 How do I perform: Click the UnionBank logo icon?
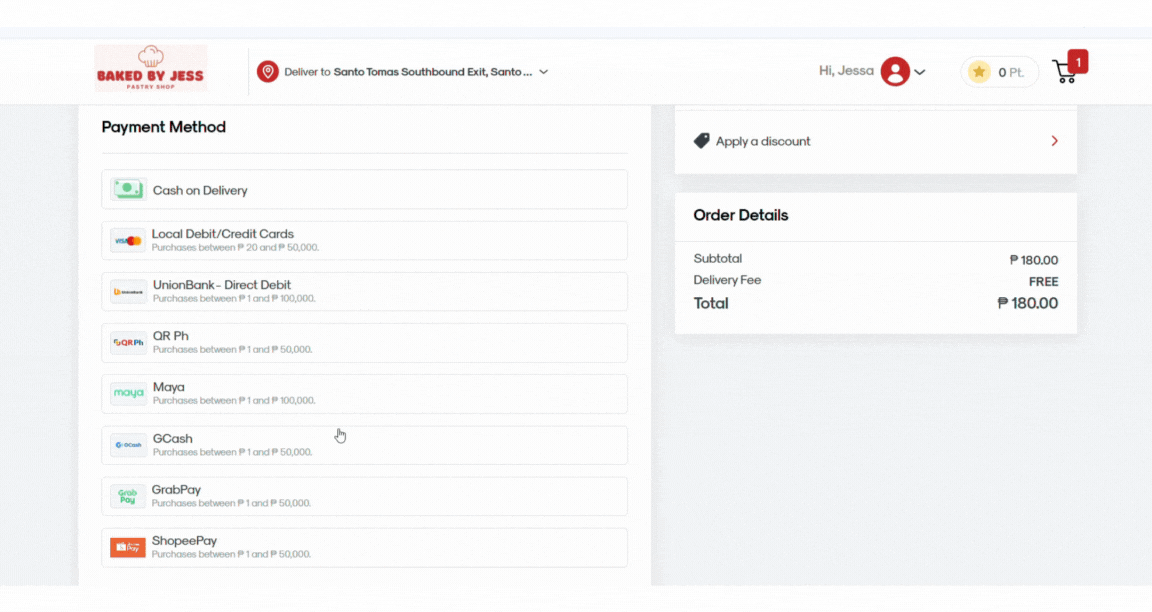point(128,292)
